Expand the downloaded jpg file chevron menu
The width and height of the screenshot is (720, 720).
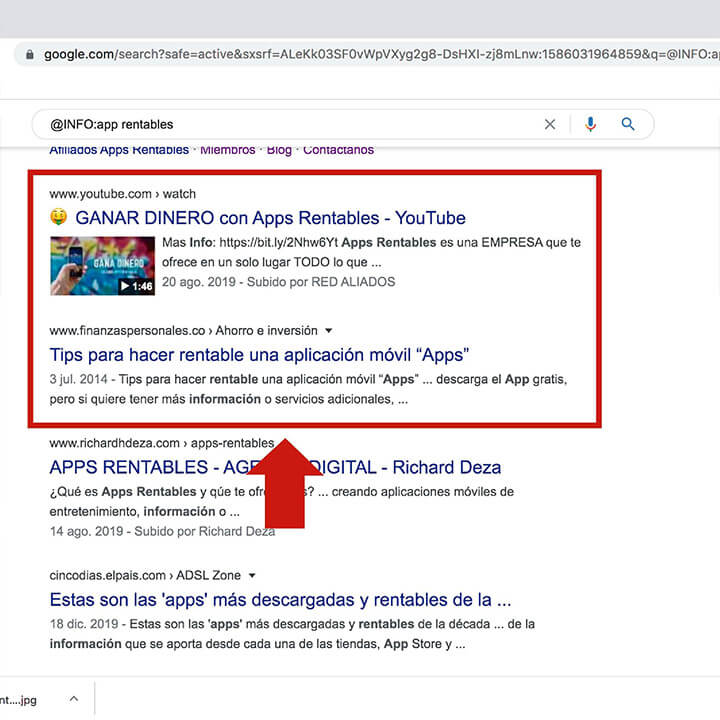(x=75, y=700)
